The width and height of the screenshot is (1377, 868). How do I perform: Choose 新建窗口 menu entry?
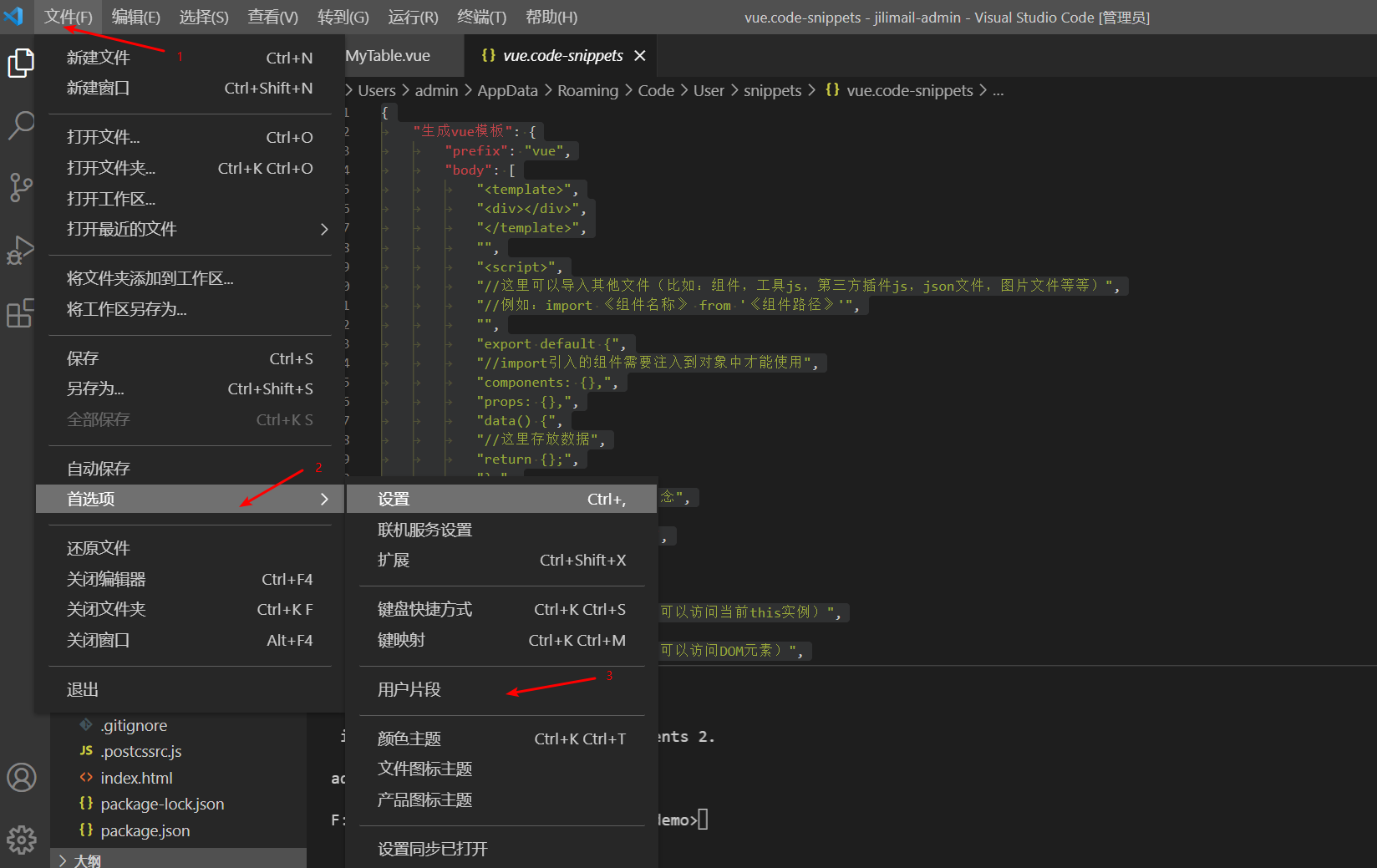pyautogui.click(x=191, y=88)
